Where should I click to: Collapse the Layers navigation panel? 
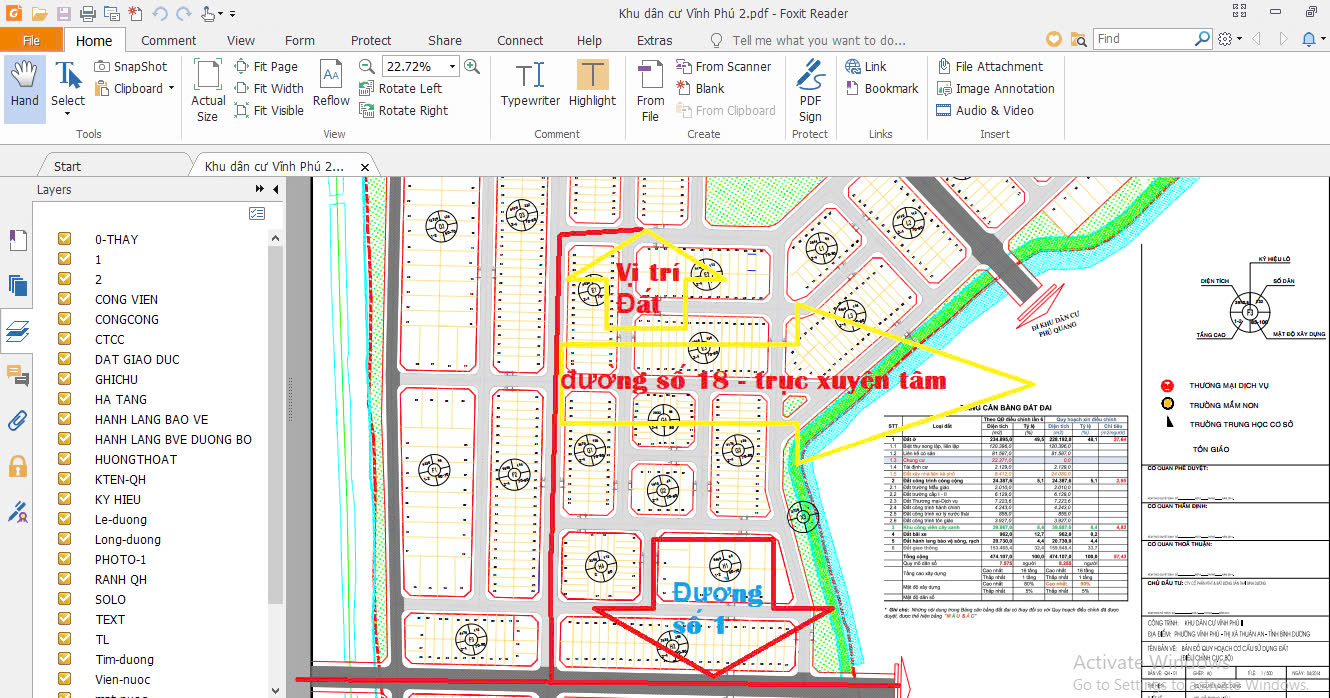pyautogui.click(x=275, y=189)
